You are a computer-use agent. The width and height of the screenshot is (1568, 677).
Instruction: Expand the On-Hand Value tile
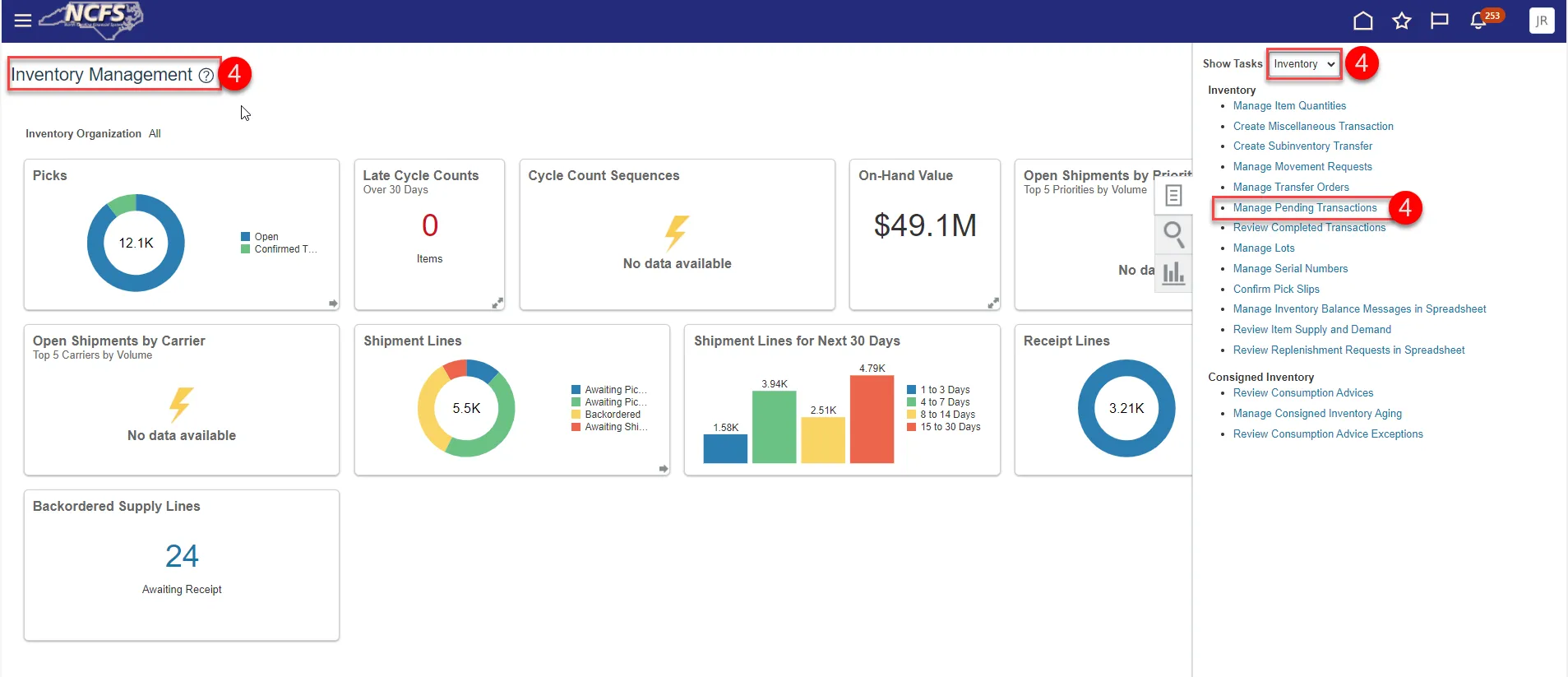click(x=993, y=303)
